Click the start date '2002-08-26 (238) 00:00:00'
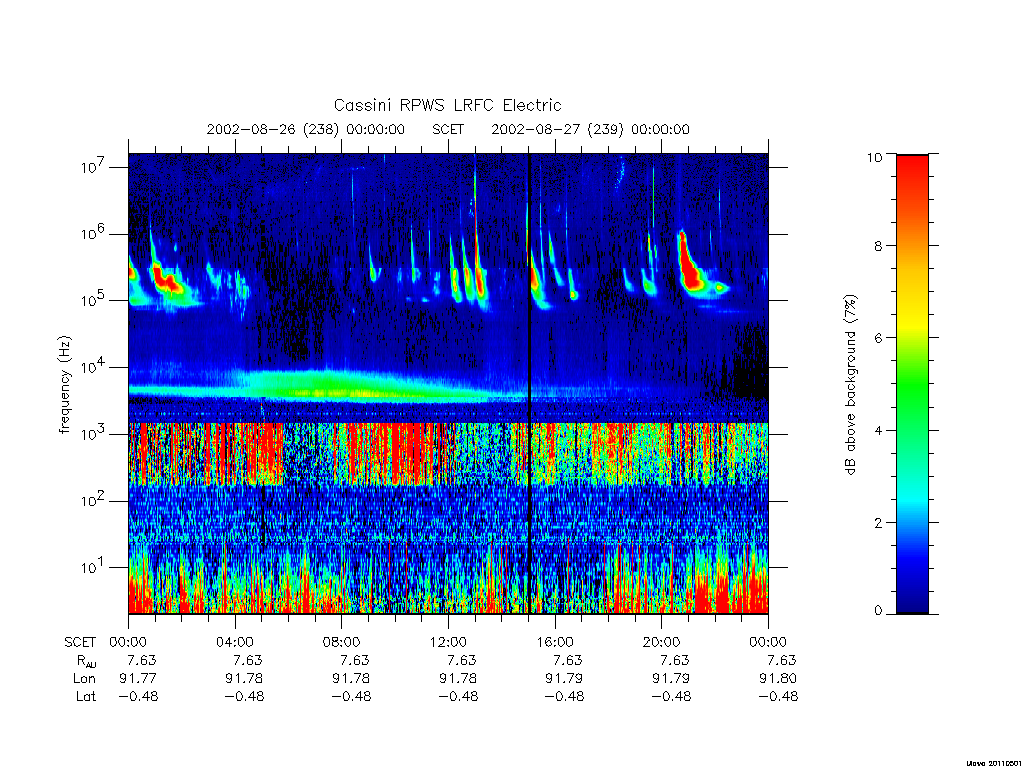Image resolution: width=1024 pixels, height=768 pixels. pos(306,129)
